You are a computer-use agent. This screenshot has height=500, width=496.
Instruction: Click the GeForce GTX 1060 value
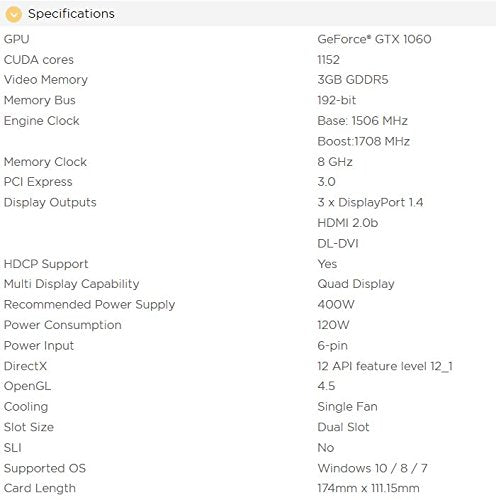(374, 39)
